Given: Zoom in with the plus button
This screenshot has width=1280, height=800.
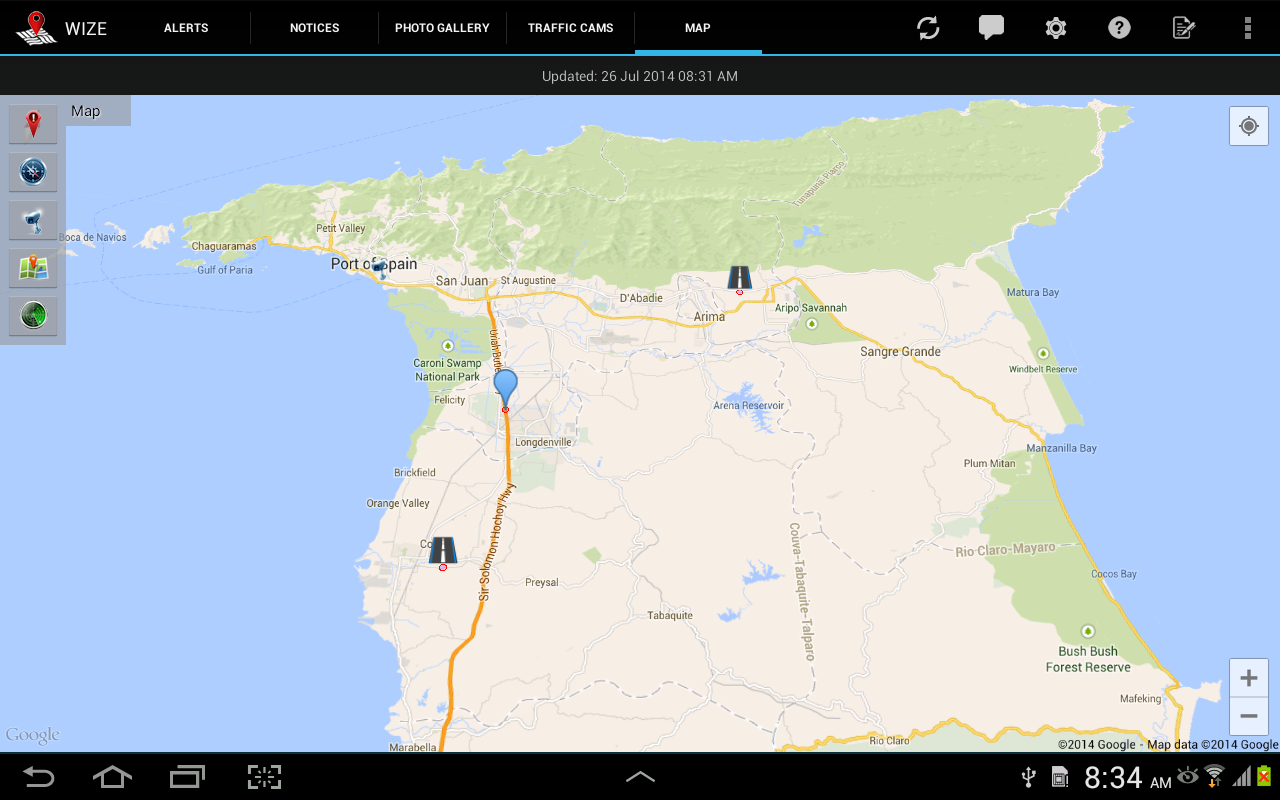Looking at the screenshot, I should [1248, 678].
